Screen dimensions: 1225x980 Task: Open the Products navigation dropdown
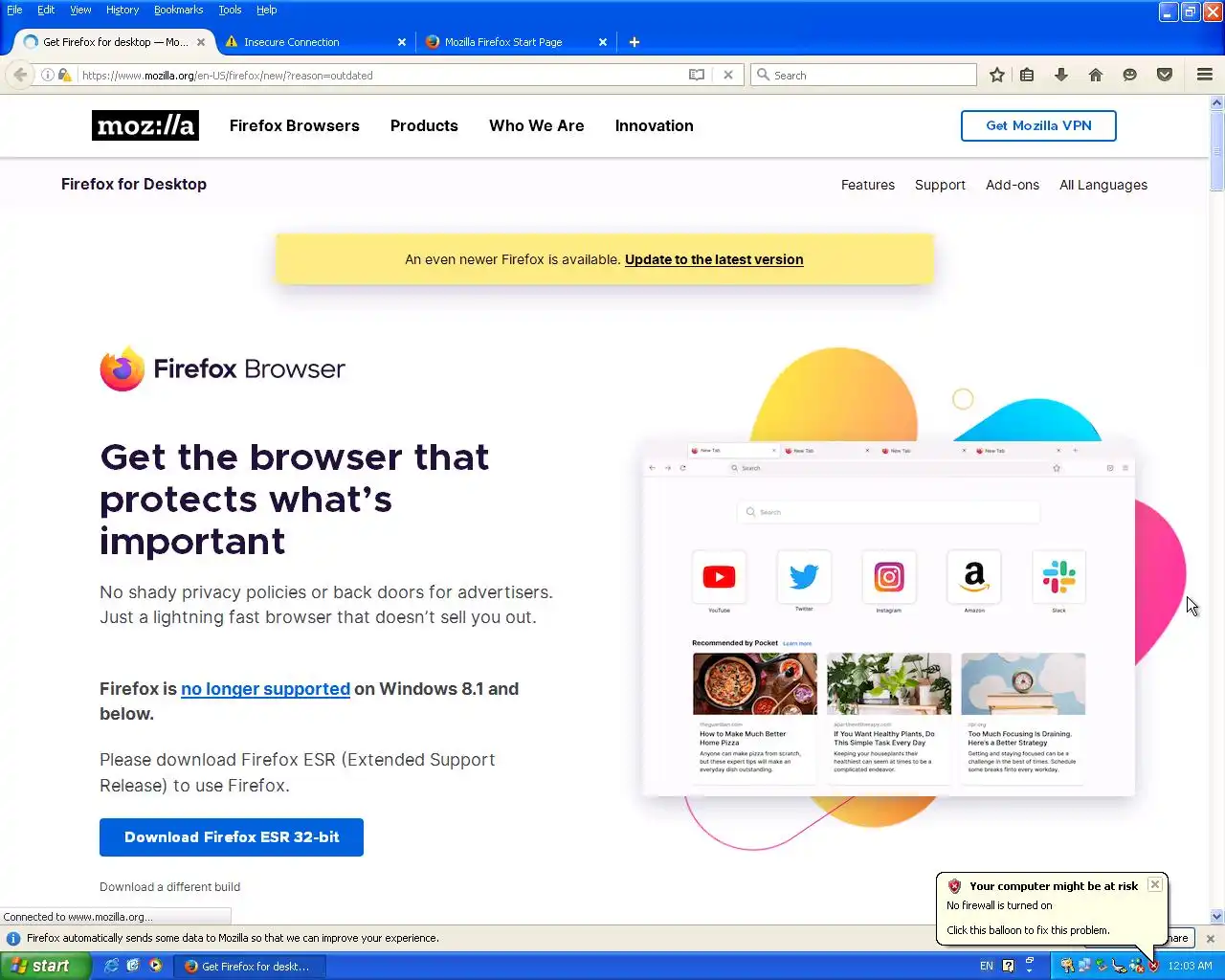pos(424,125)
